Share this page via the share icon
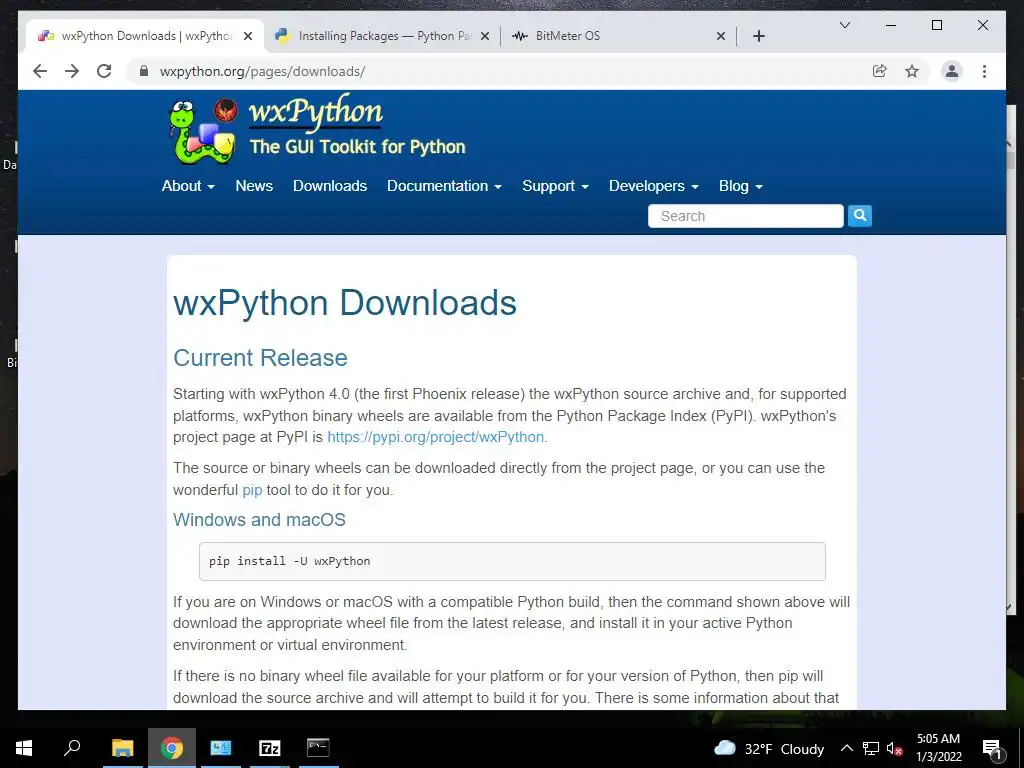This screenshot has height=768, width=1024. 880,71
